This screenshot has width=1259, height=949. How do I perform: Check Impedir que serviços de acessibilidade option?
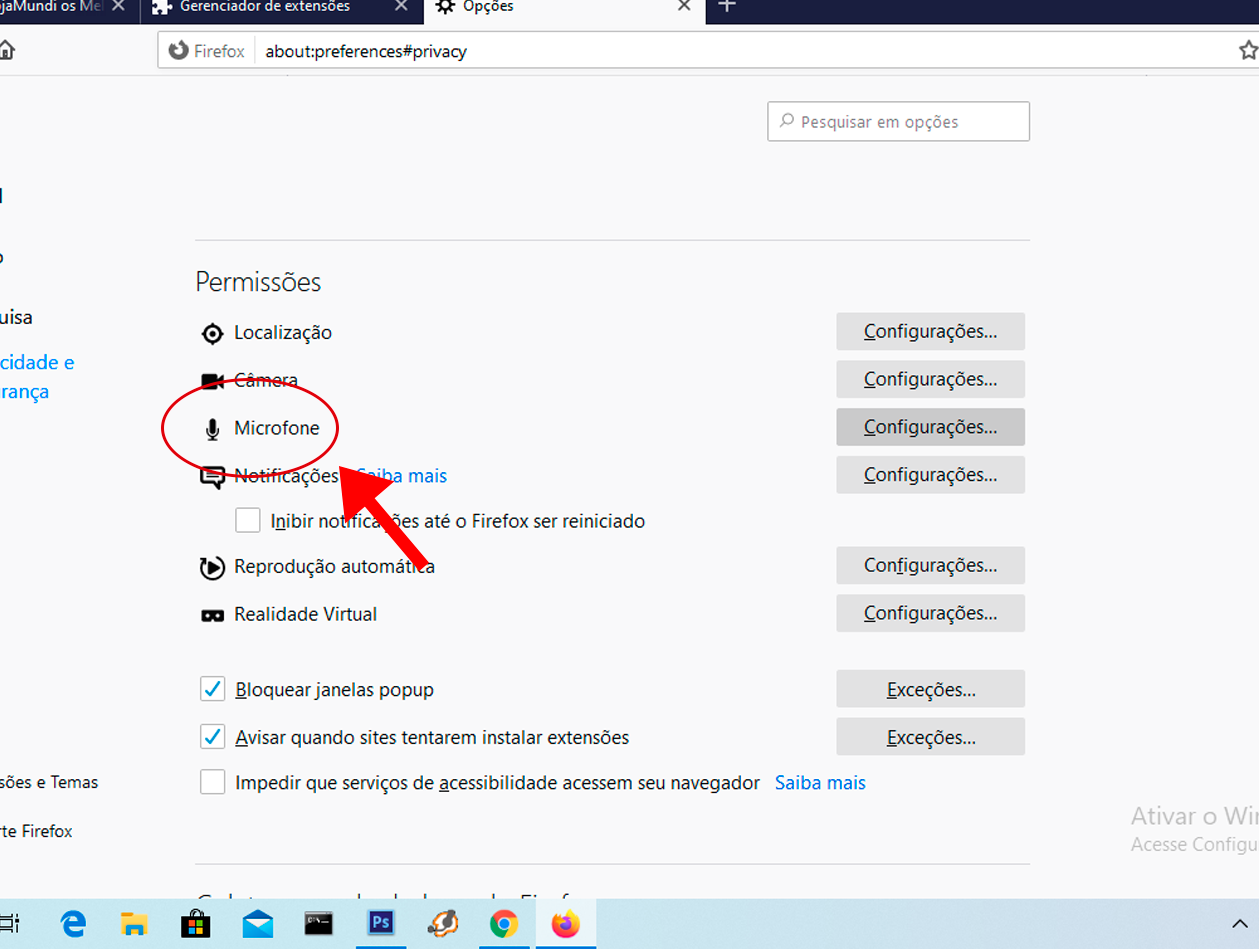click(x=212, y=782)
